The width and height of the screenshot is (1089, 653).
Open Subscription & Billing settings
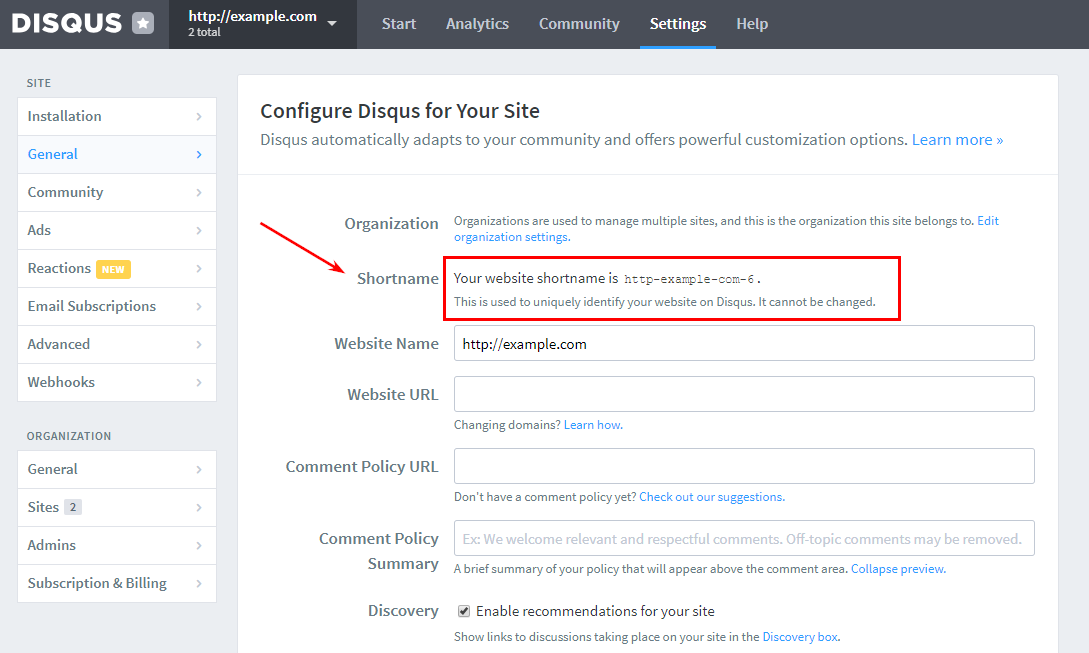click(x=117, y=584)
